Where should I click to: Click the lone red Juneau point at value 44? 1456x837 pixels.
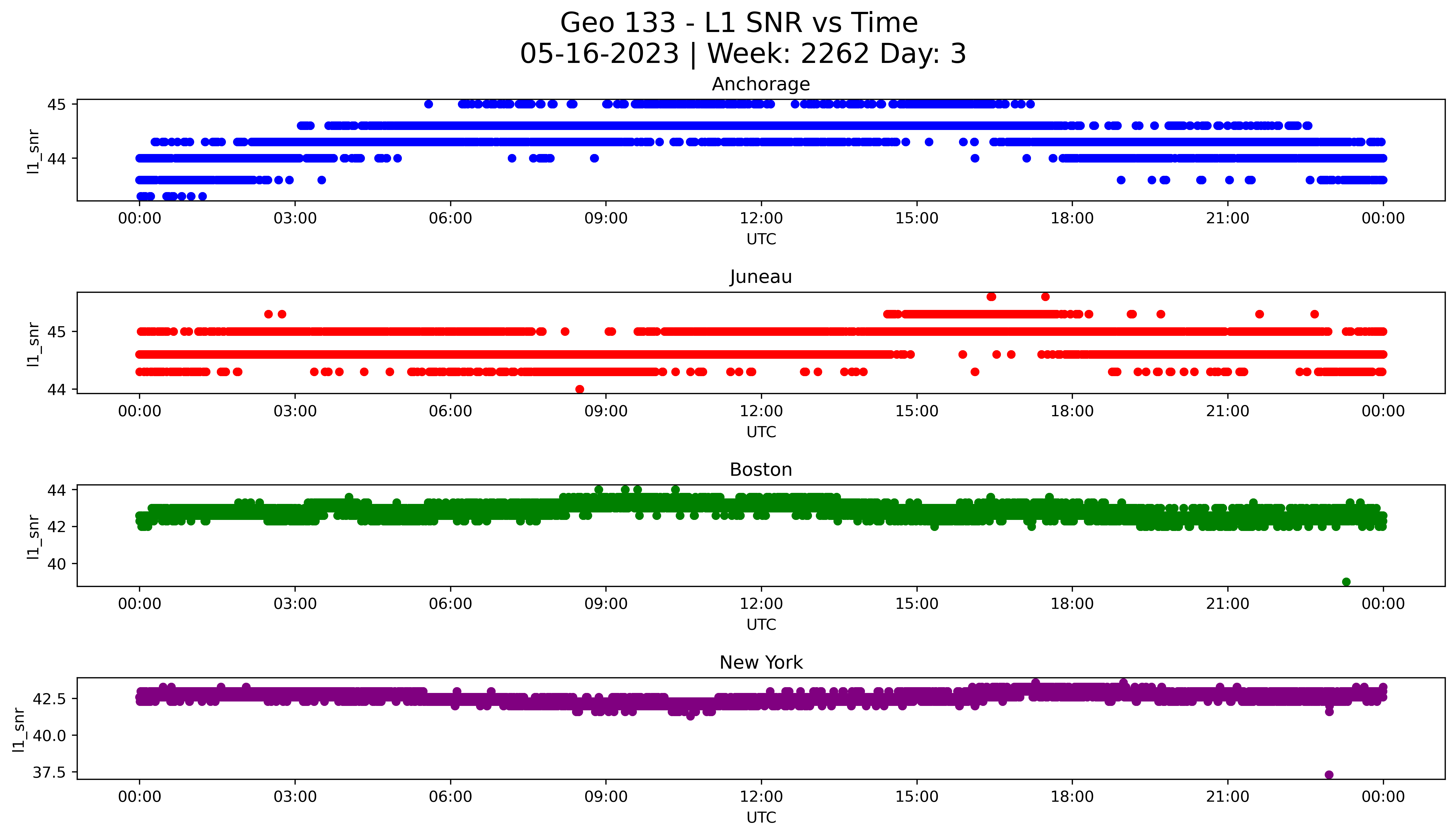(580, 389)
